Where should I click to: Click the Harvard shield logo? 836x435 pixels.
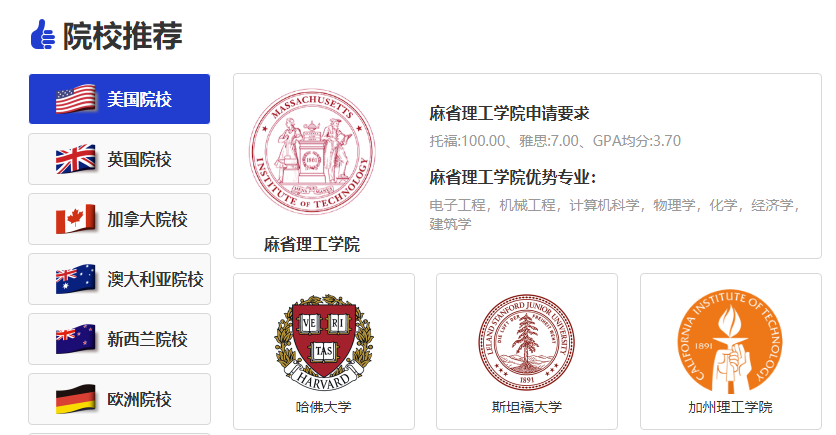coord(324,342)
